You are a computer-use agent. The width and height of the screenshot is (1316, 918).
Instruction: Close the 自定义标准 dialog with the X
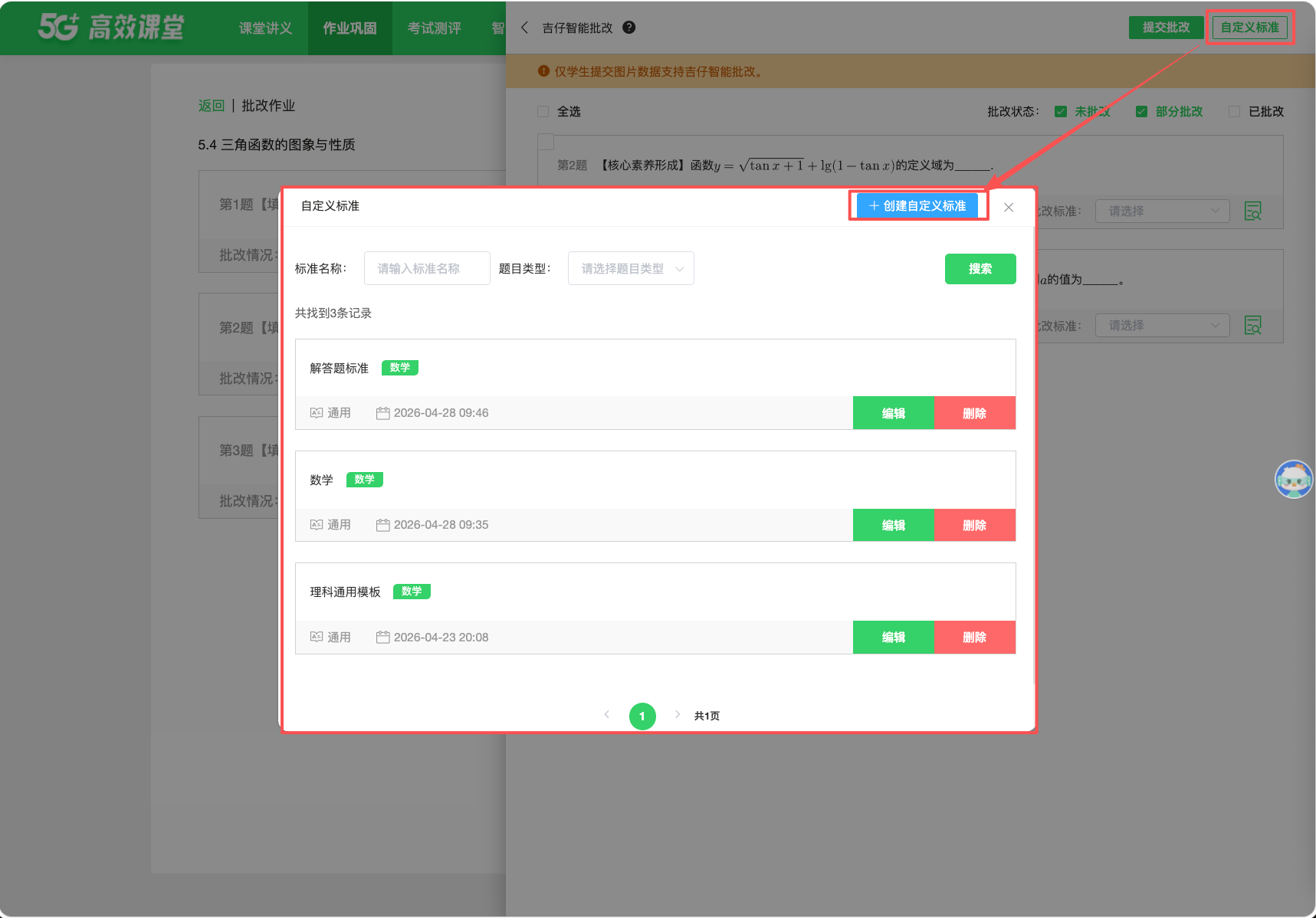point(1009,207)
